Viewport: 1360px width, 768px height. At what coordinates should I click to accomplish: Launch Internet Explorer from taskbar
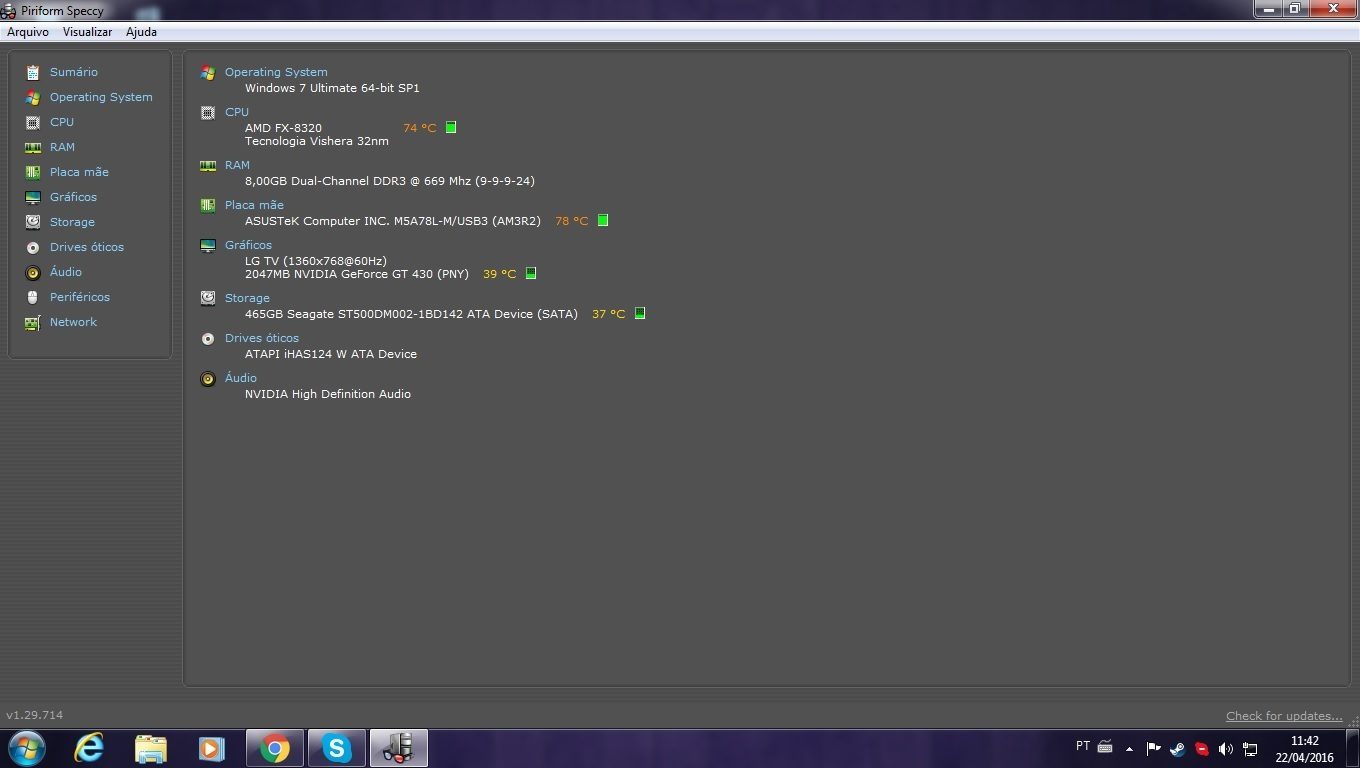pos(90,748)
